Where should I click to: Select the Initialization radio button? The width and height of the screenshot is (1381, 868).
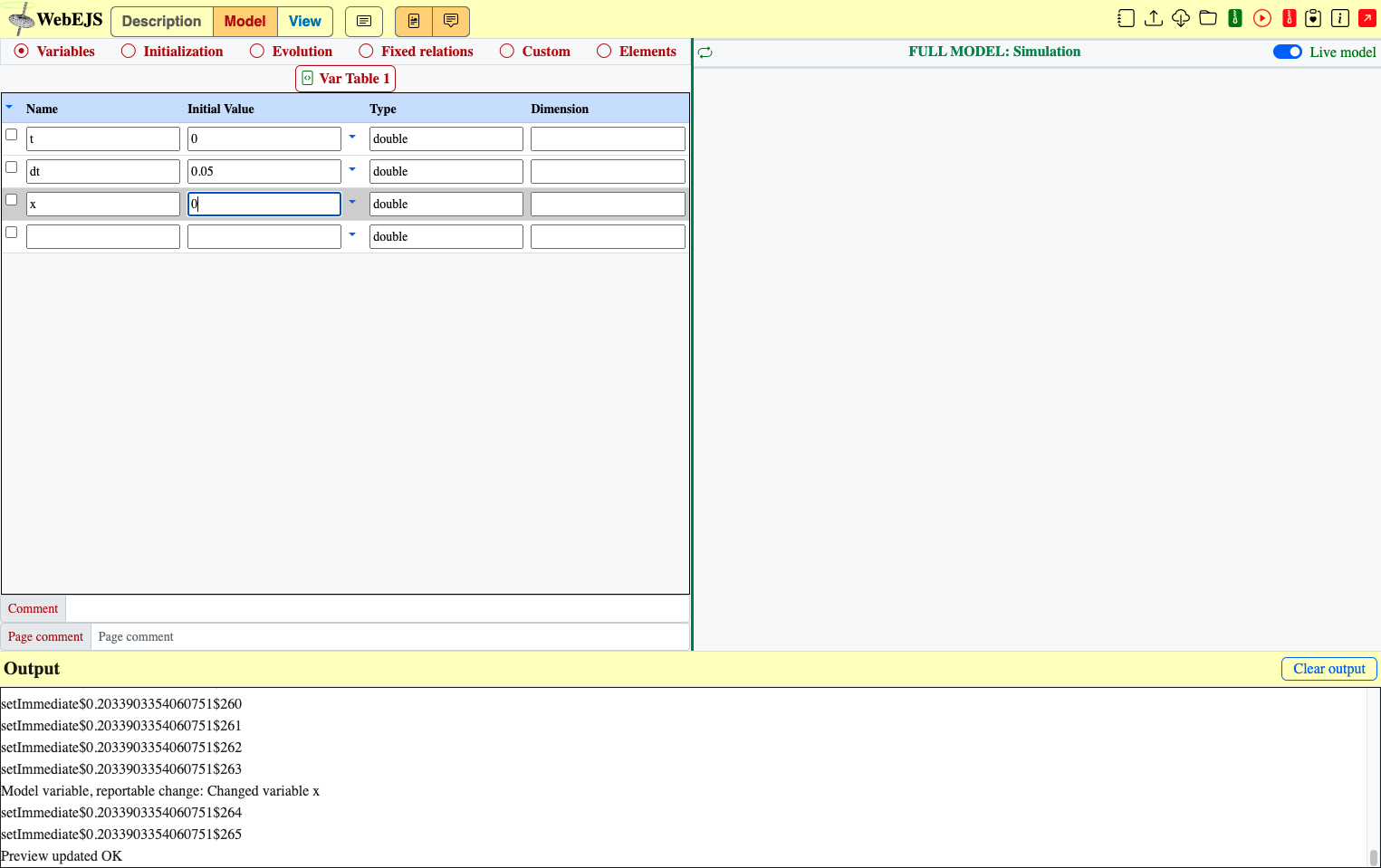(129, 52)
